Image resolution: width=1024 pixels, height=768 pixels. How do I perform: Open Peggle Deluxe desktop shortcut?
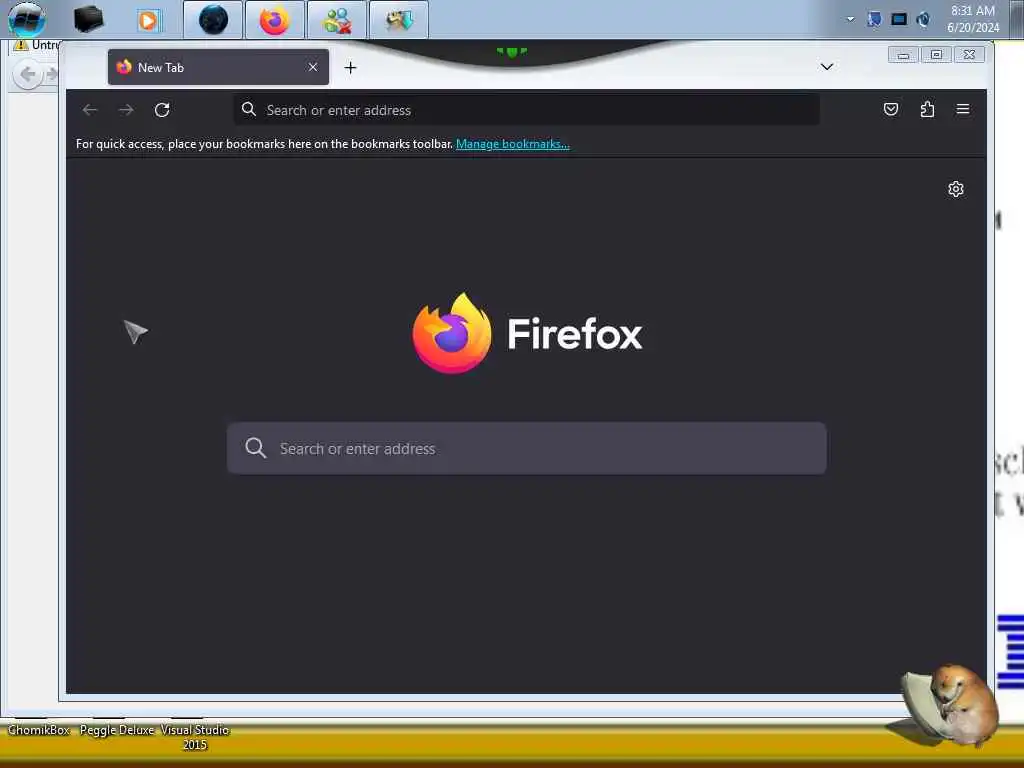[x=117, y=729]
